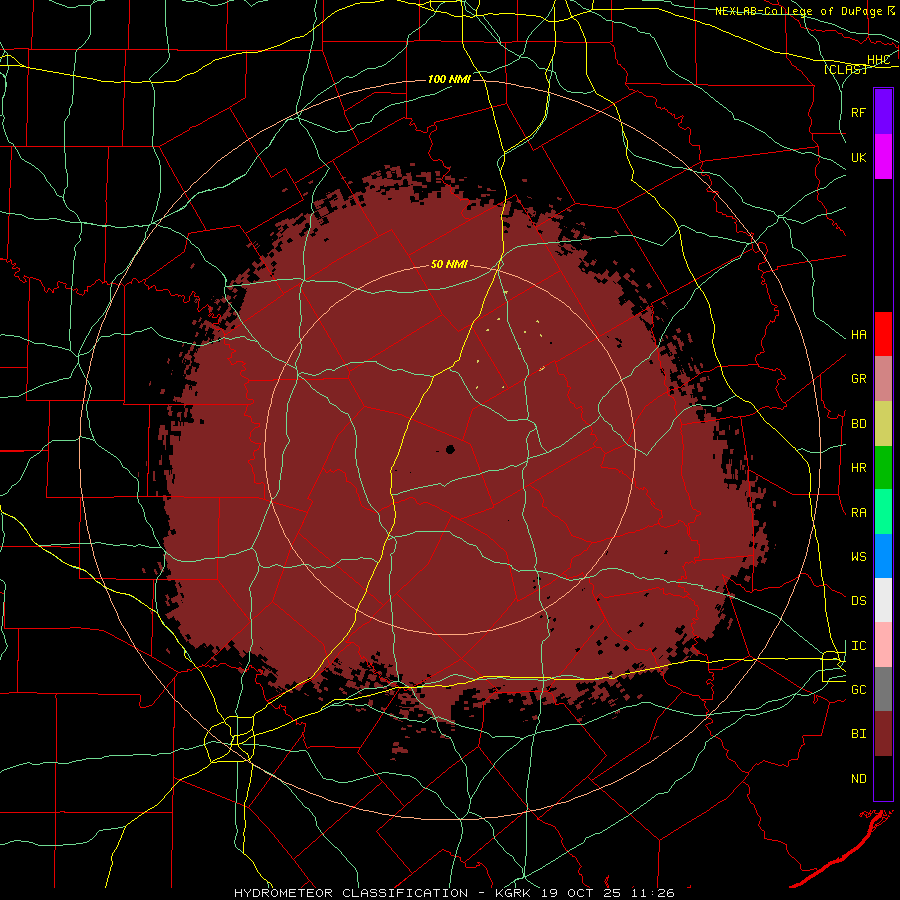Select the GR legend color block
This screenshot has width=900, height=900.
pos(883,379)
